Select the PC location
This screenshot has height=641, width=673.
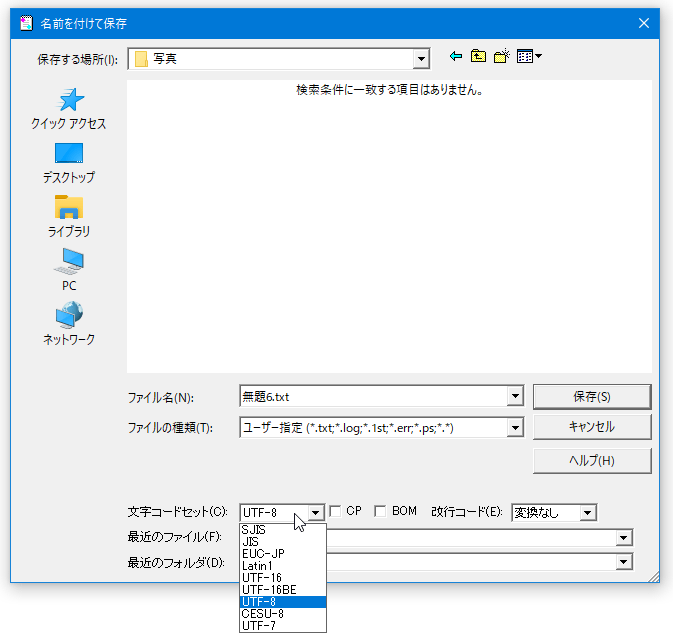click(69, 270)
